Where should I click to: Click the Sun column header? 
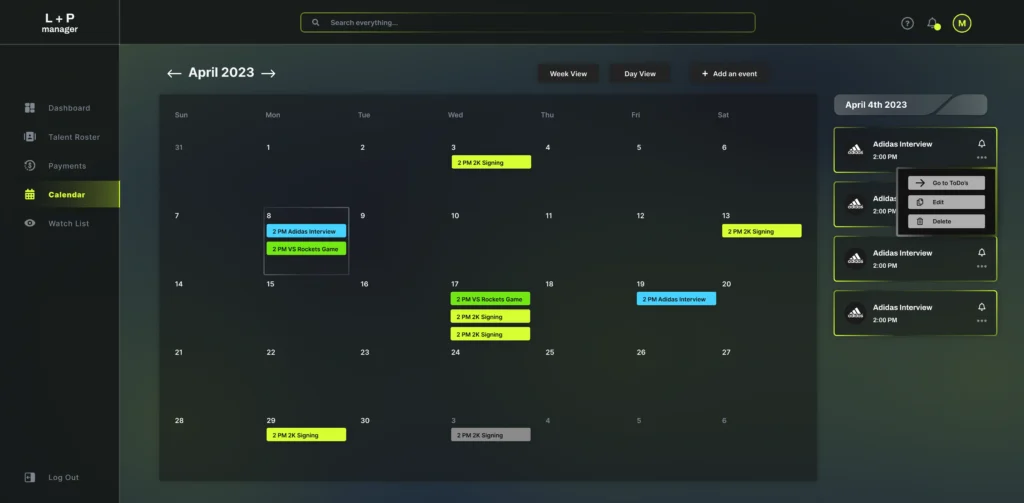pos(181,115)
